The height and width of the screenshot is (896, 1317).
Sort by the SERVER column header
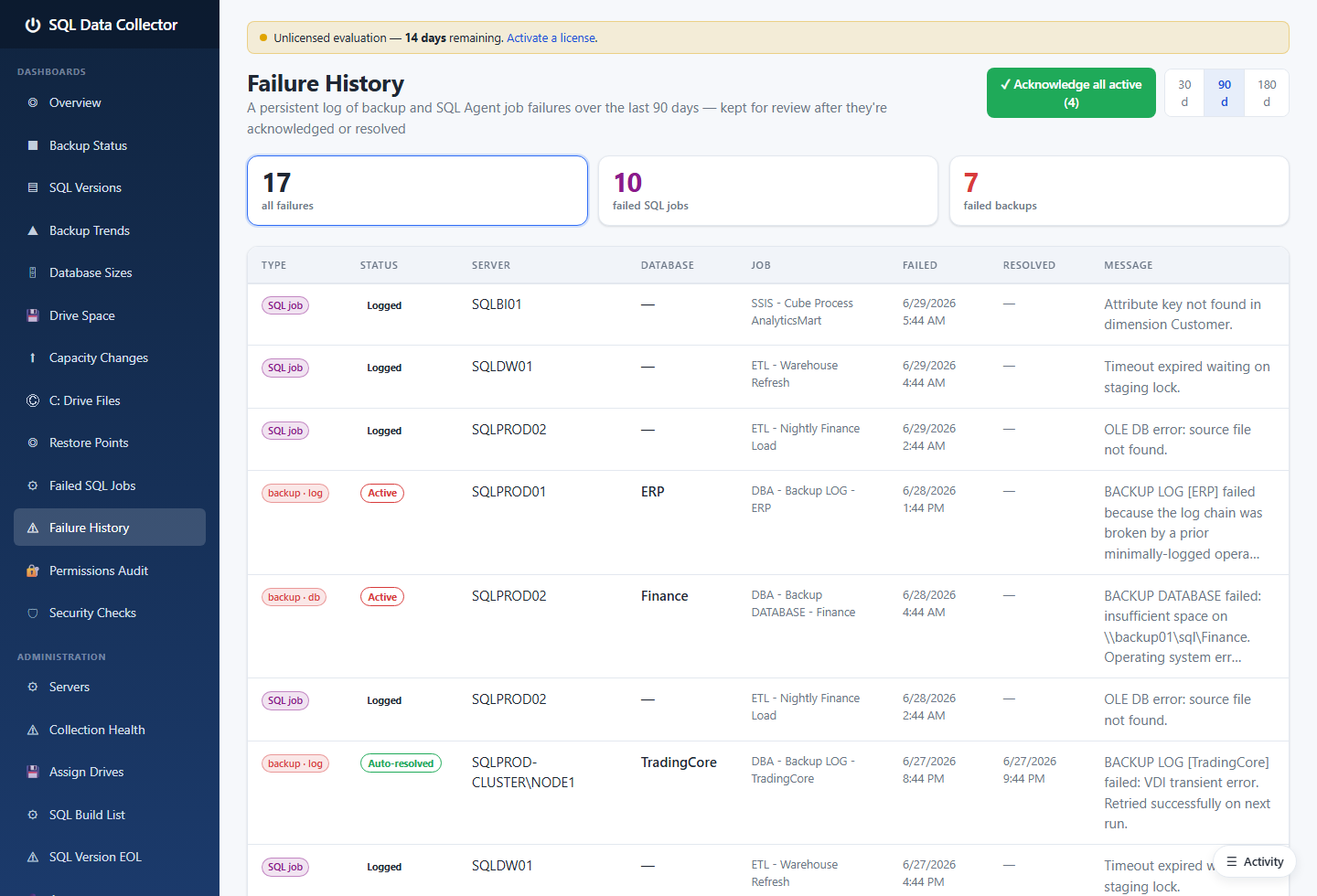click(x=491, y=265)
